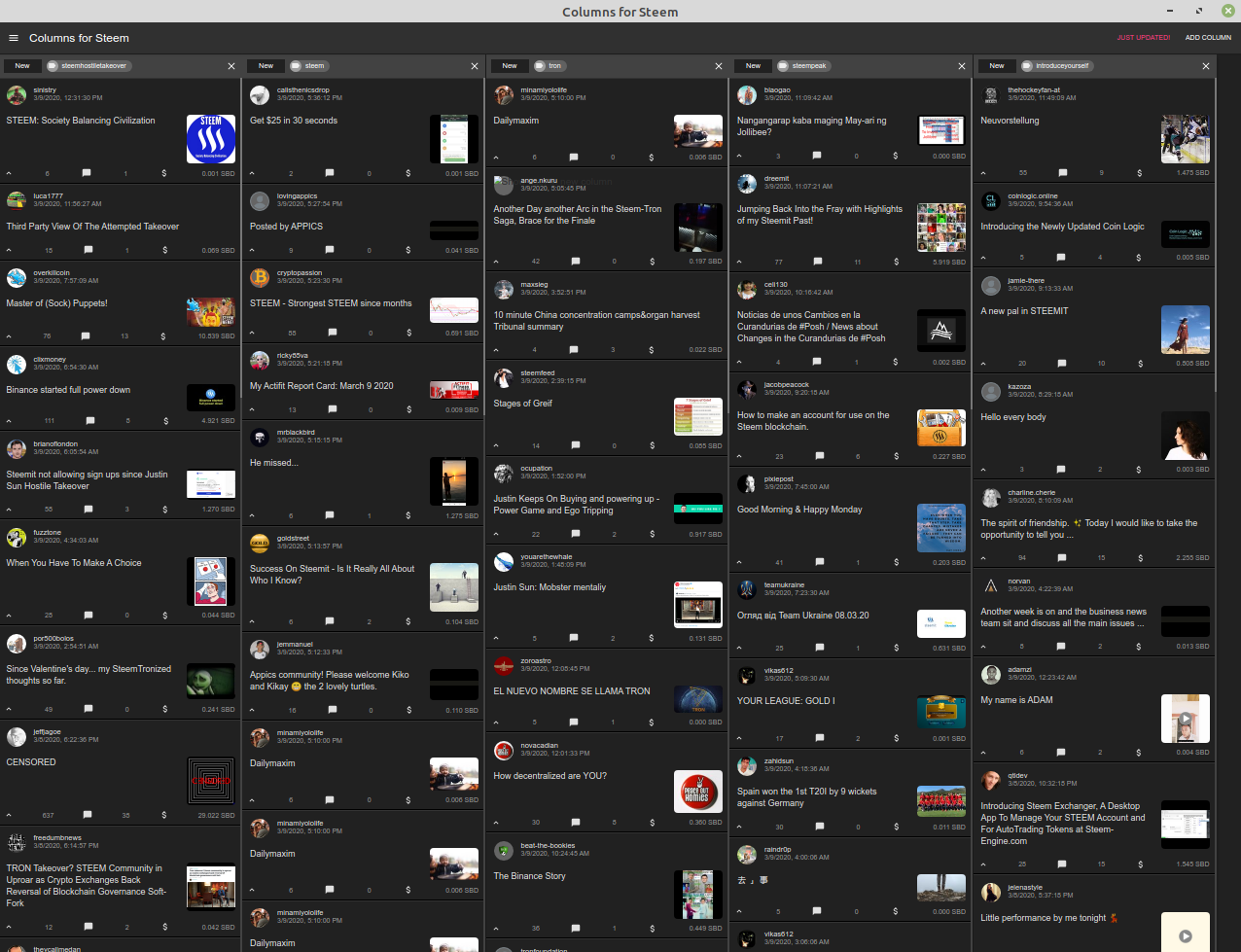Viewport: 1241px width, 952px height.
Task: Open cryptopassion's Bitcoin avatar
Action: (x=260, y=277)
